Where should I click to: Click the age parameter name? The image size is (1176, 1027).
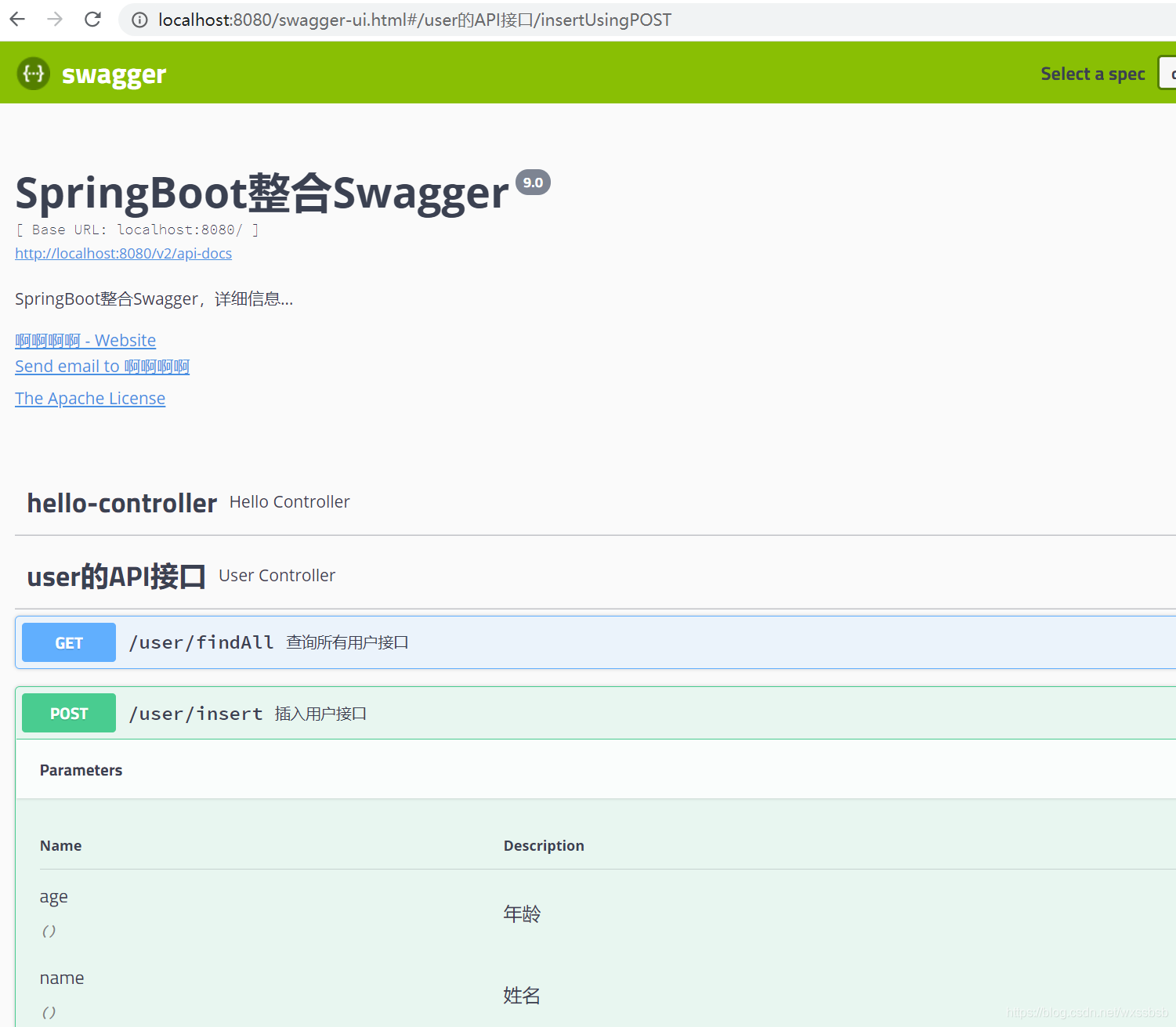53,897
